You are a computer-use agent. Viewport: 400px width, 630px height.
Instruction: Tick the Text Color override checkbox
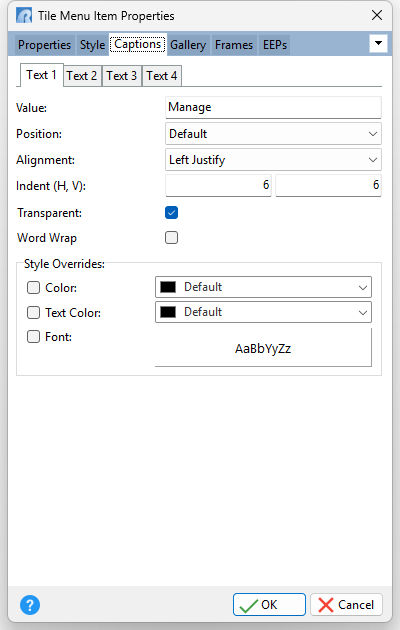click(x=33, y=312)
